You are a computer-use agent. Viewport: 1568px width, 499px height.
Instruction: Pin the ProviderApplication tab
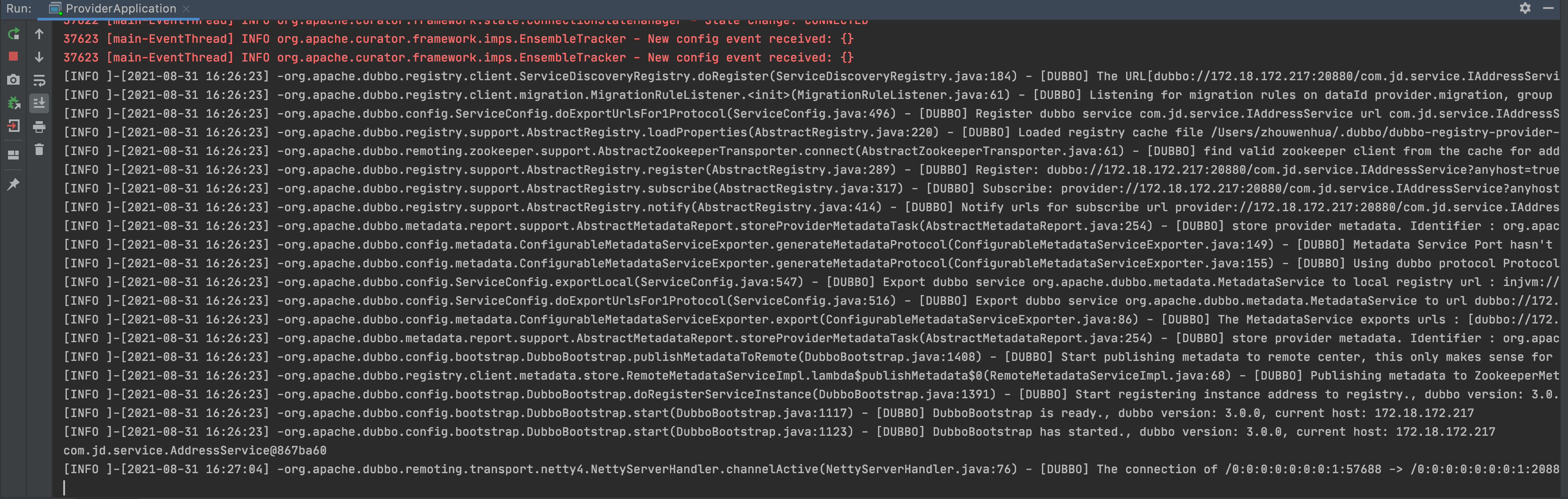click(x=13, y=184)
